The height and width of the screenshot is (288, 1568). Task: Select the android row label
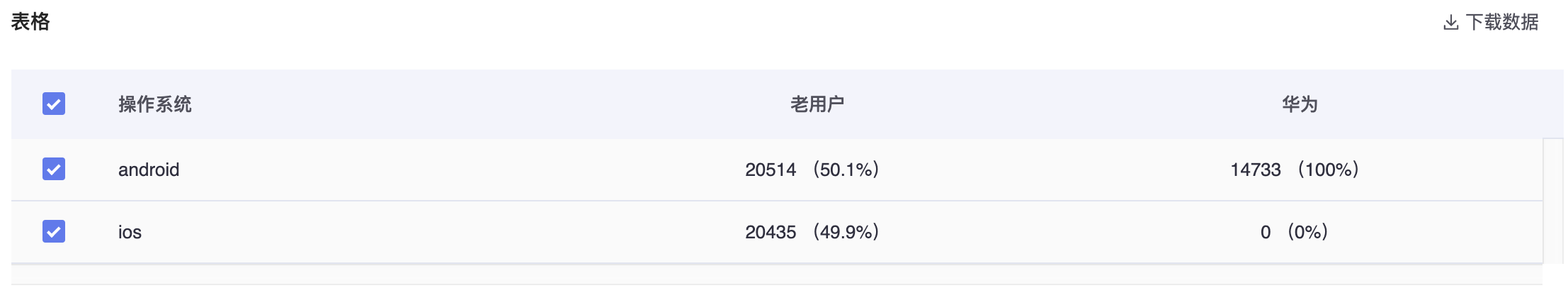click(x=149, y=170)
